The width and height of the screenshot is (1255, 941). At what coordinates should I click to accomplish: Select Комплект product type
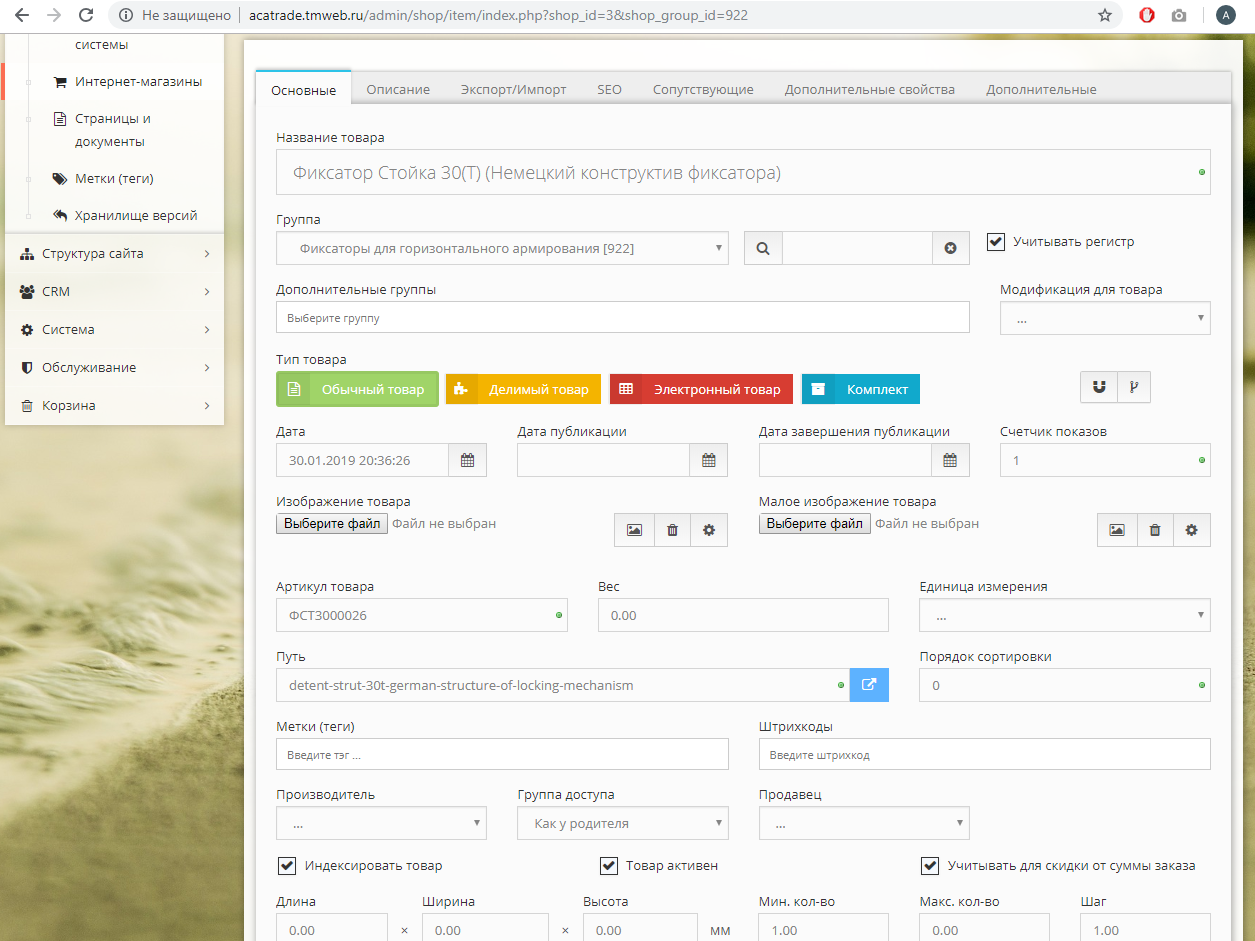(860, 389)
